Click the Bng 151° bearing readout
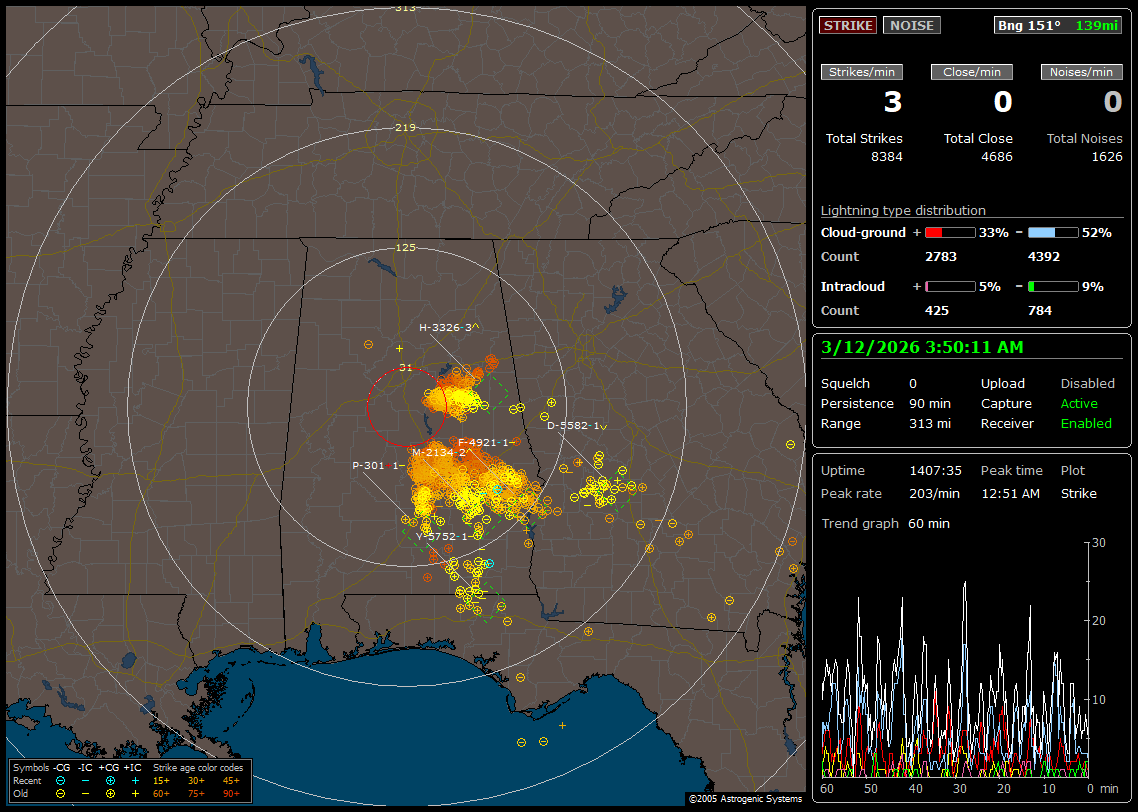Screen dimensions: 1138x812 [x=1029, y=25]
